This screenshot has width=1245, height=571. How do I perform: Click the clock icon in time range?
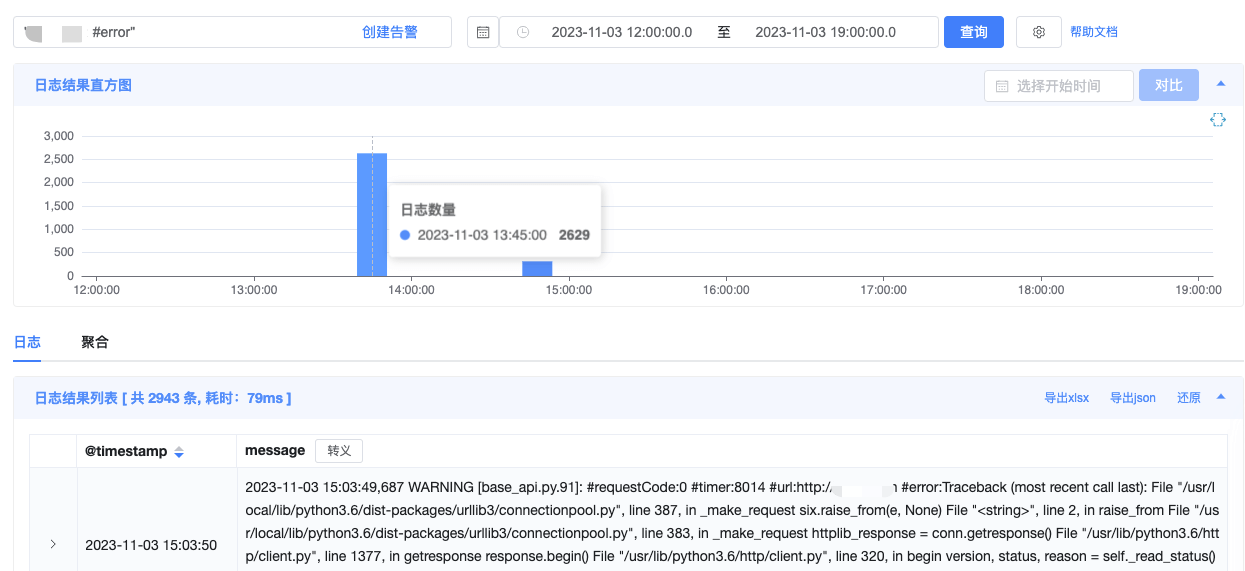(x=523, y=32)
